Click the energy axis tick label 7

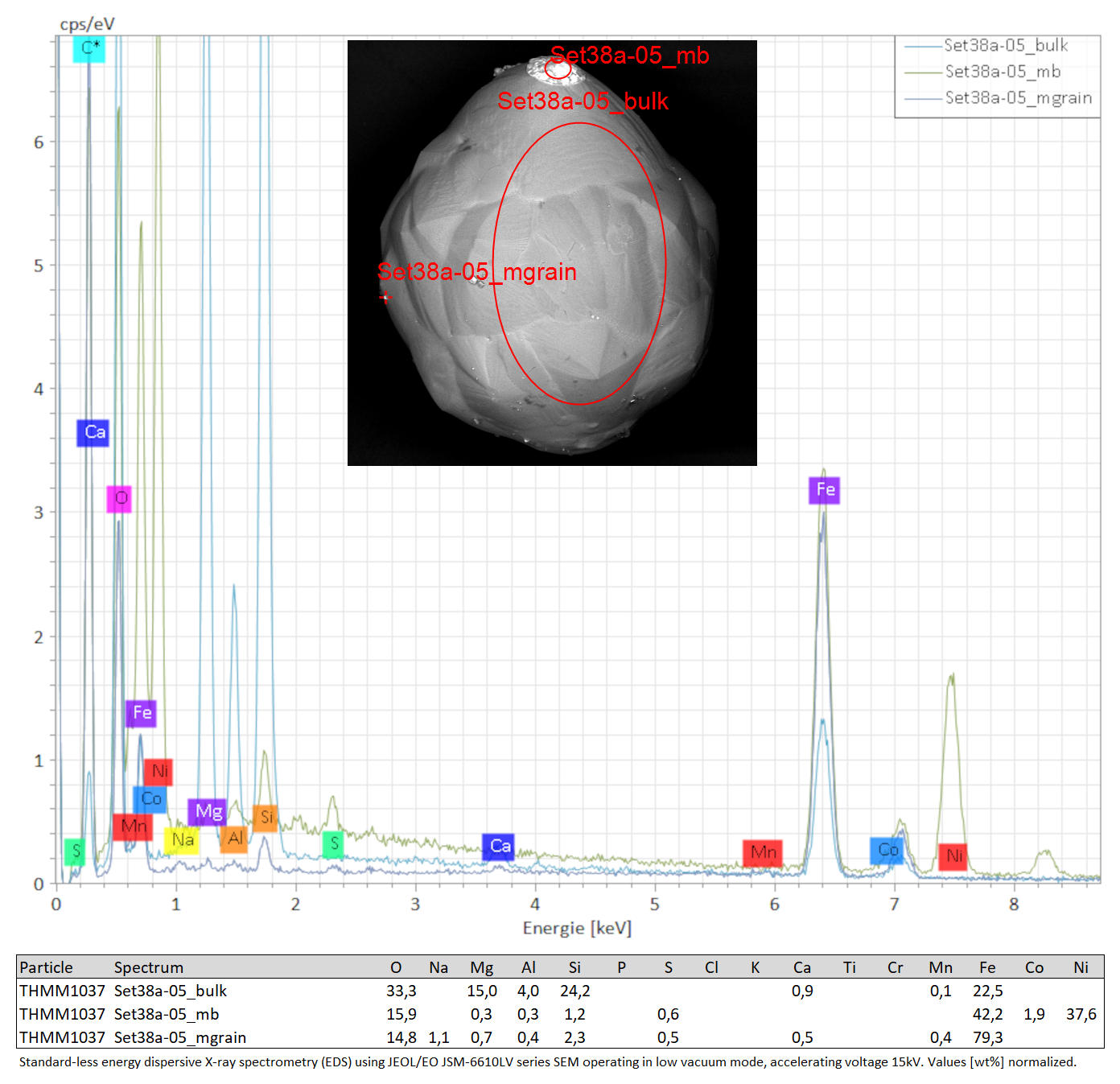click(894, 905)
